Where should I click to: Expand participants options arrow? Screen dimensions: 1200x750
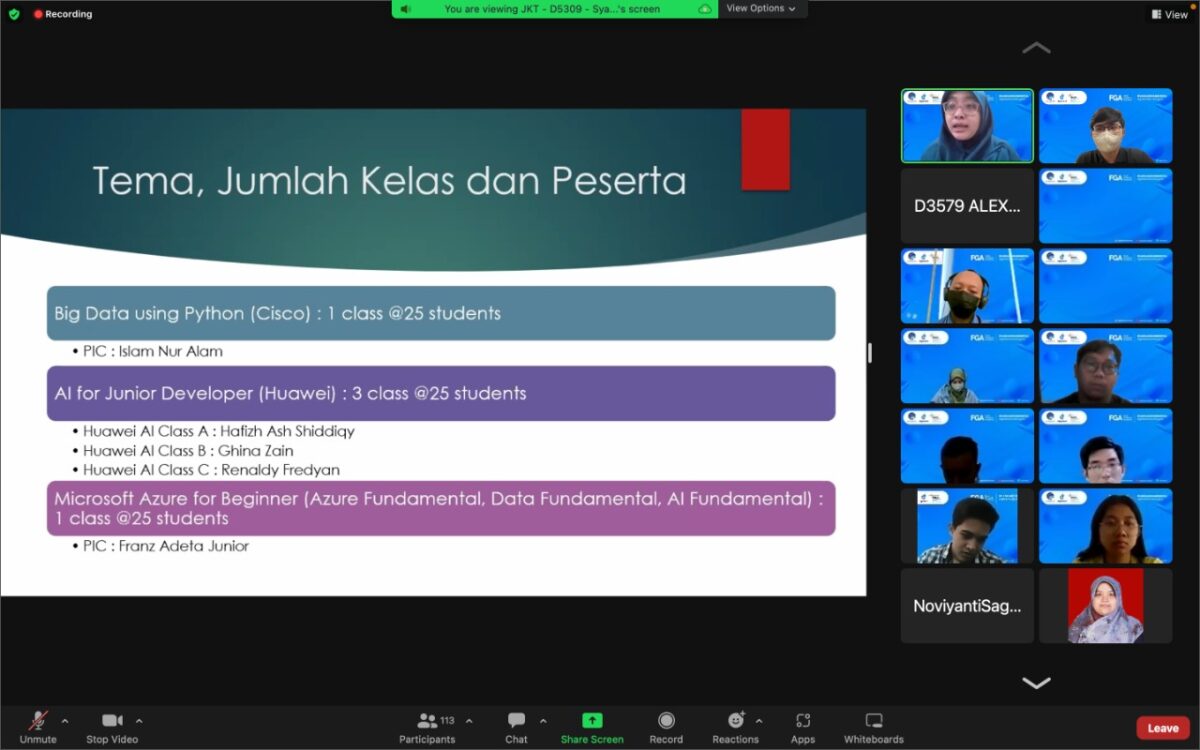pyautogui.click(x=469, y=721)
